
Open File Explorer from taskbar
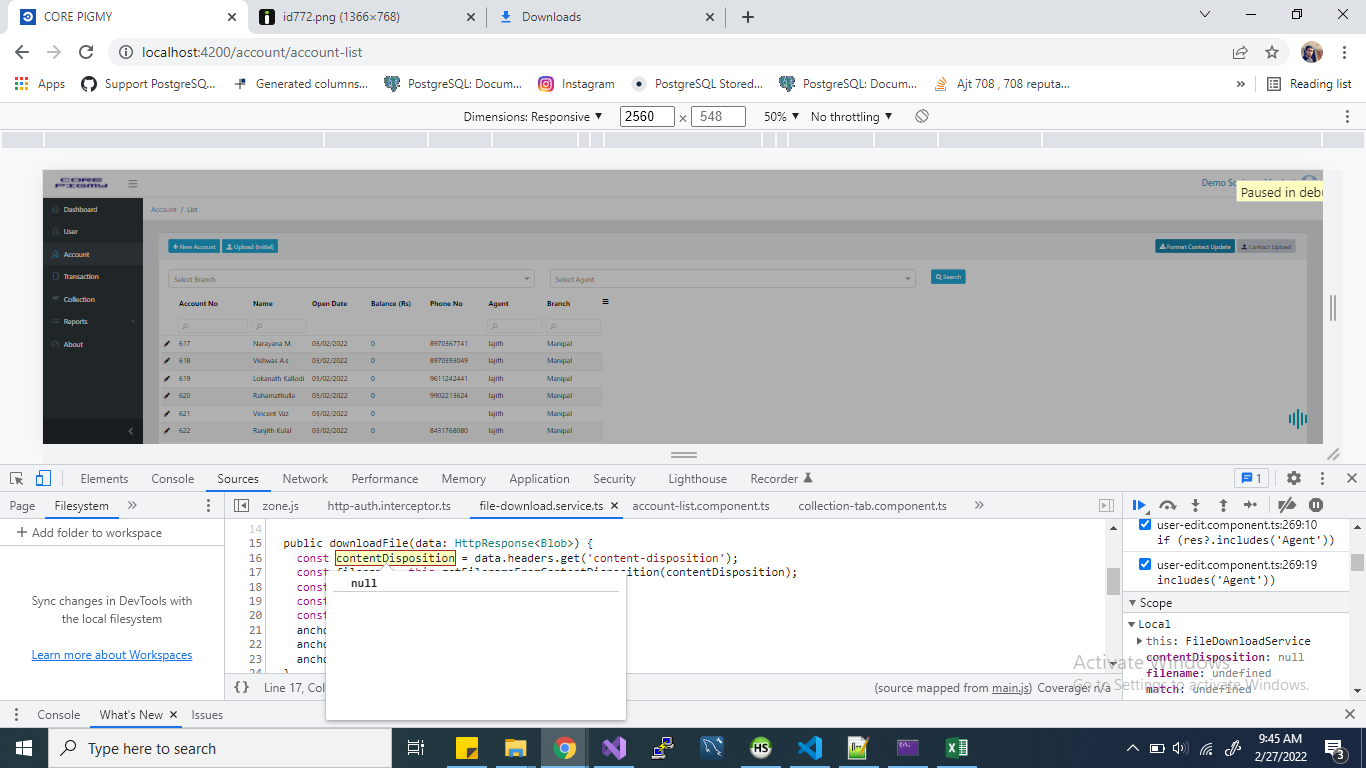[516, 748]
